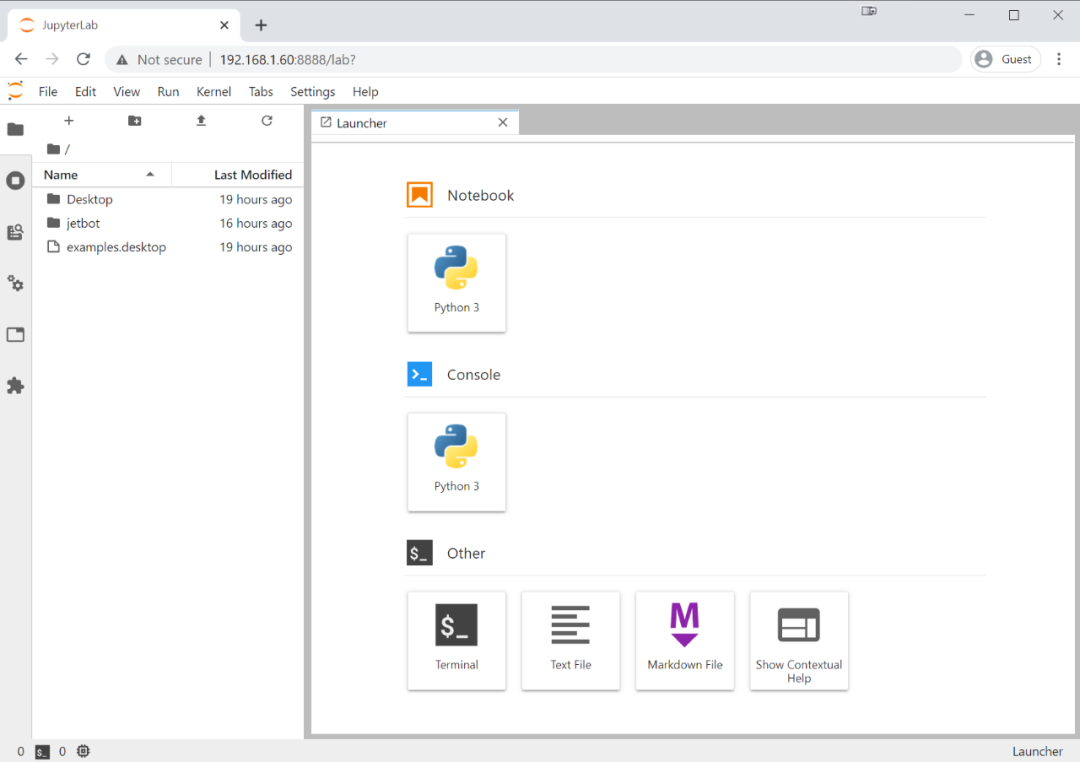The width and height of the screenshot is (1080, 762).
Task: Click the Guest profile button
Action: pyautogui.click(x=1006, y=59)
